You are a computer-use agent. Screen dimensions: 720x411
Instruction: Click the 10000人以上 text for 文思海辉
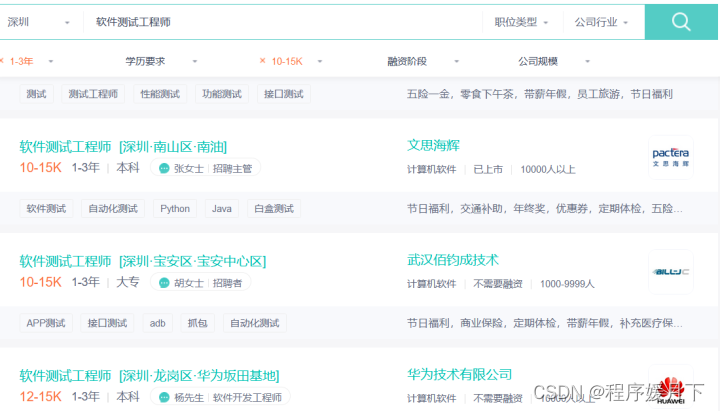pos(547,169)
